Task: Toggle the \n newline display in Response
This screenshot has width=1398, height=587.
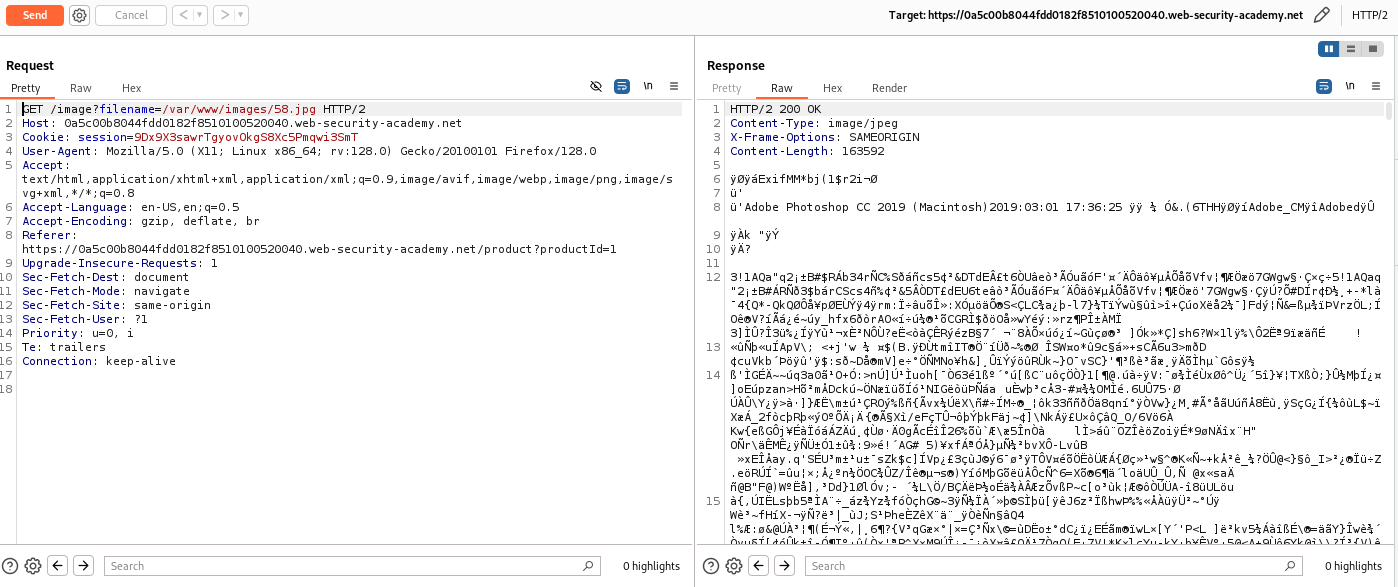Action: (x=1350, y=87)
